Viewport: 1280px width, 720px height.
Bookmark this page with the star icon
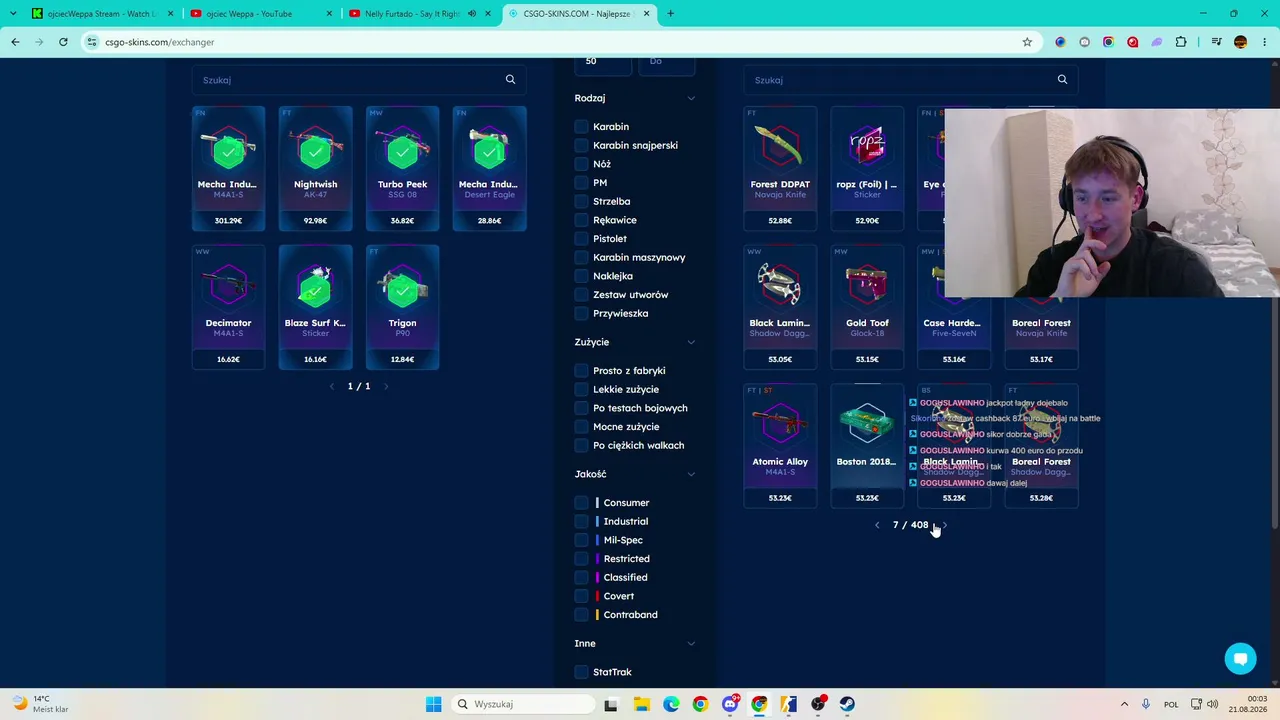(1027, 42)
